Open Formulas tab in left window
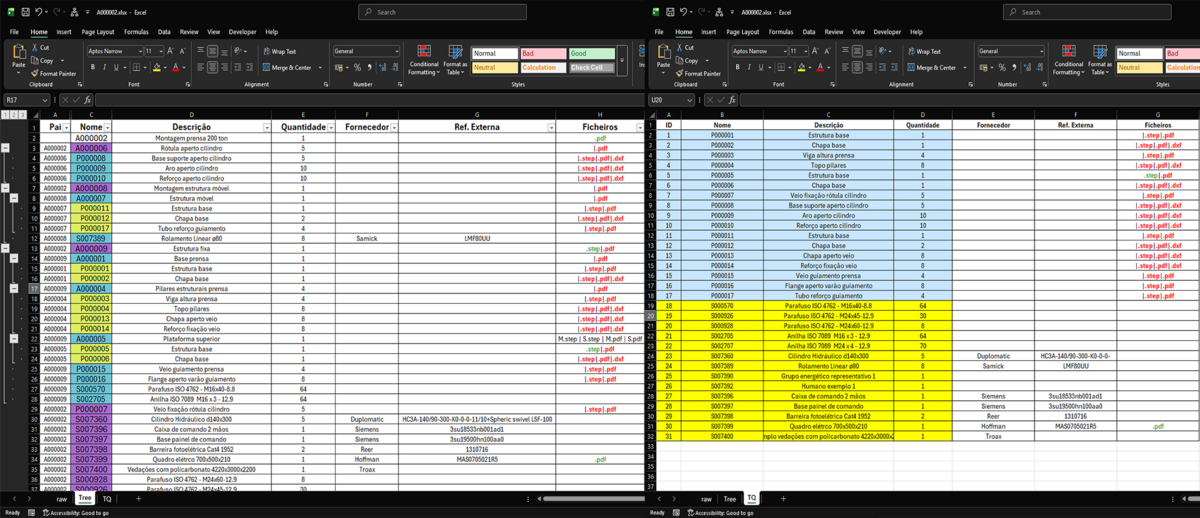Screen dimensions: 1200x518 (137, 32)
